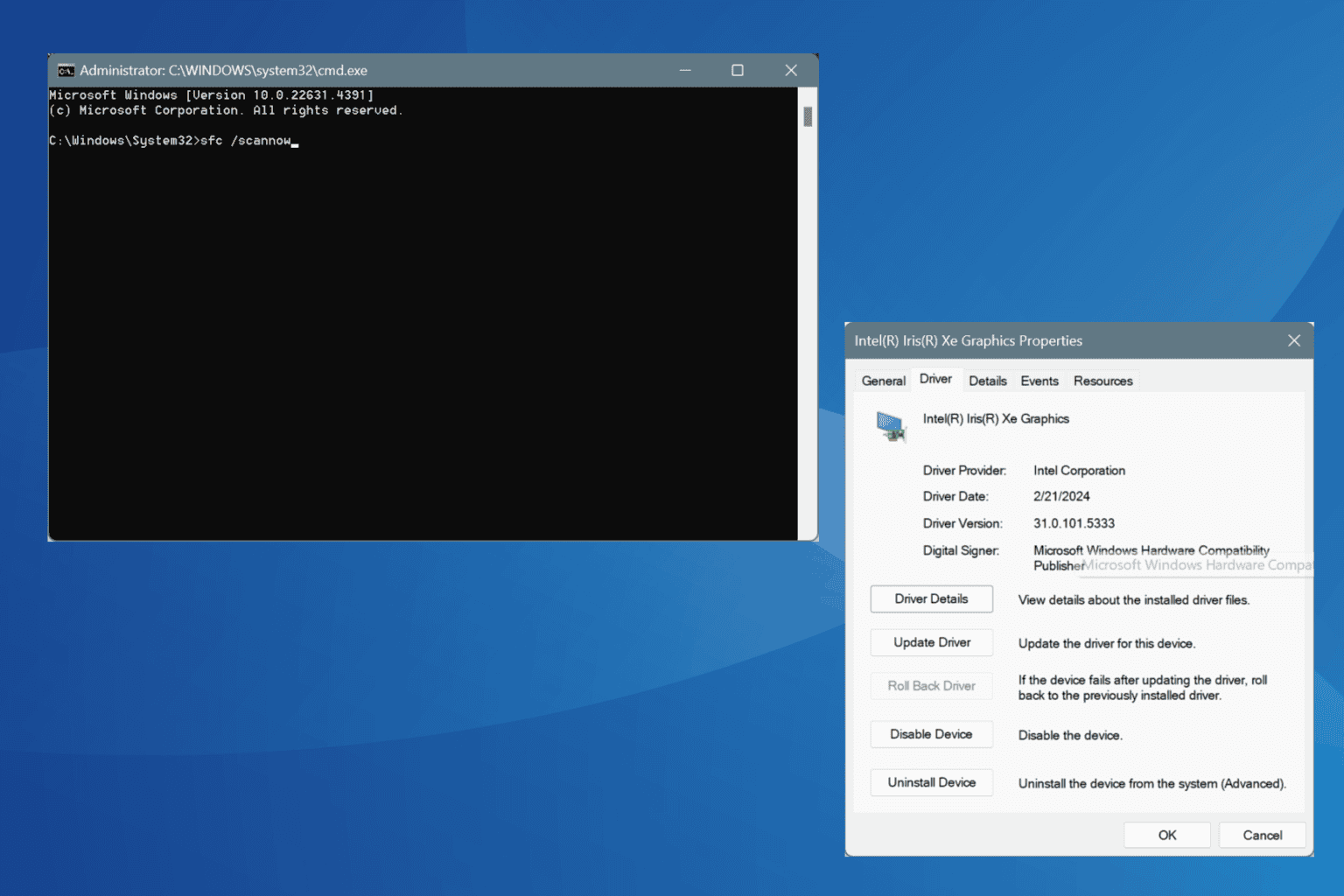Open the Details tab
This screenshot has width=1344, height=896.
987,381
